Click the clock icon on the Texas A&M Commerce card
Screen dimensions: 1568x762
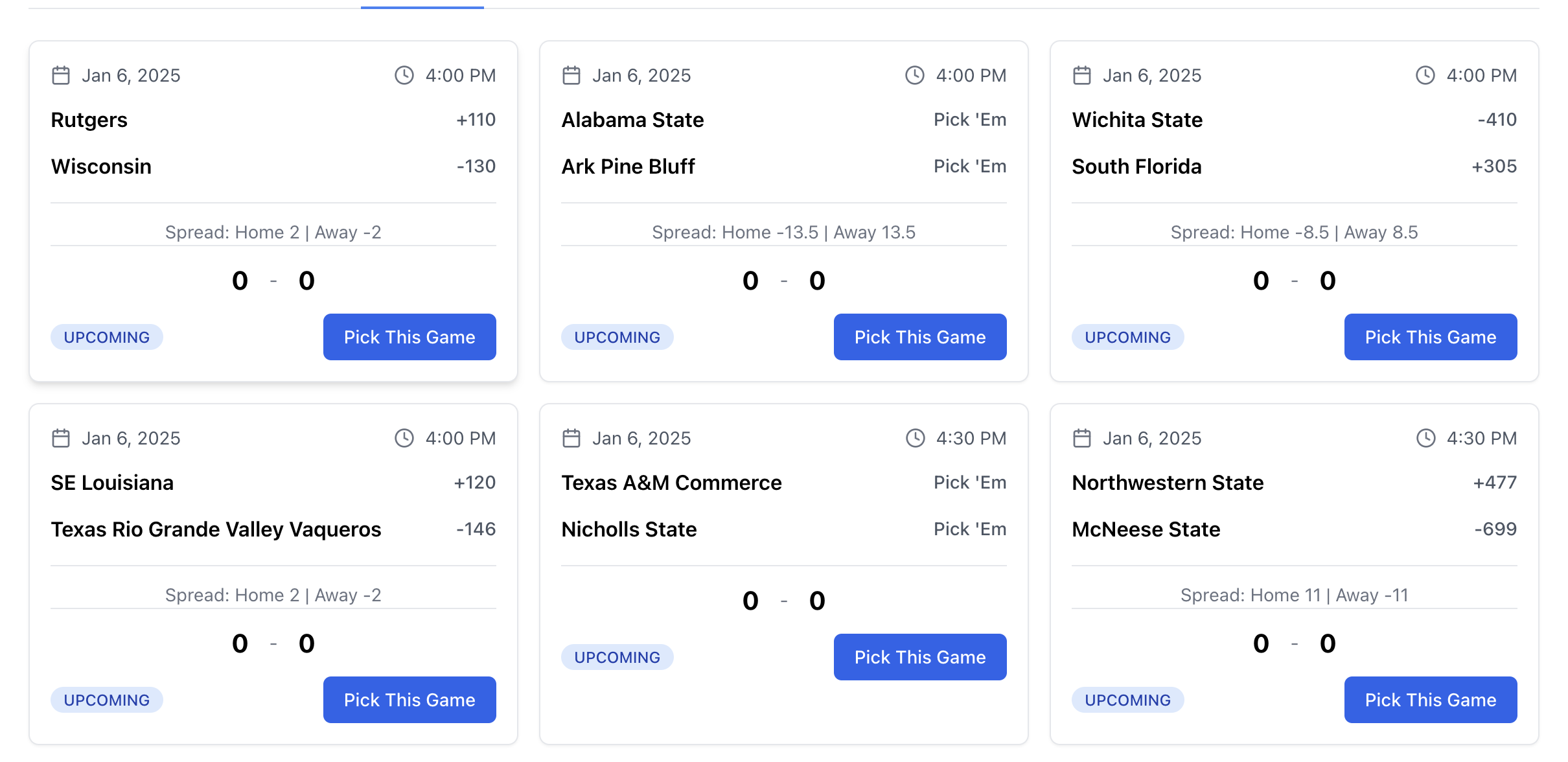click(915, 438)
